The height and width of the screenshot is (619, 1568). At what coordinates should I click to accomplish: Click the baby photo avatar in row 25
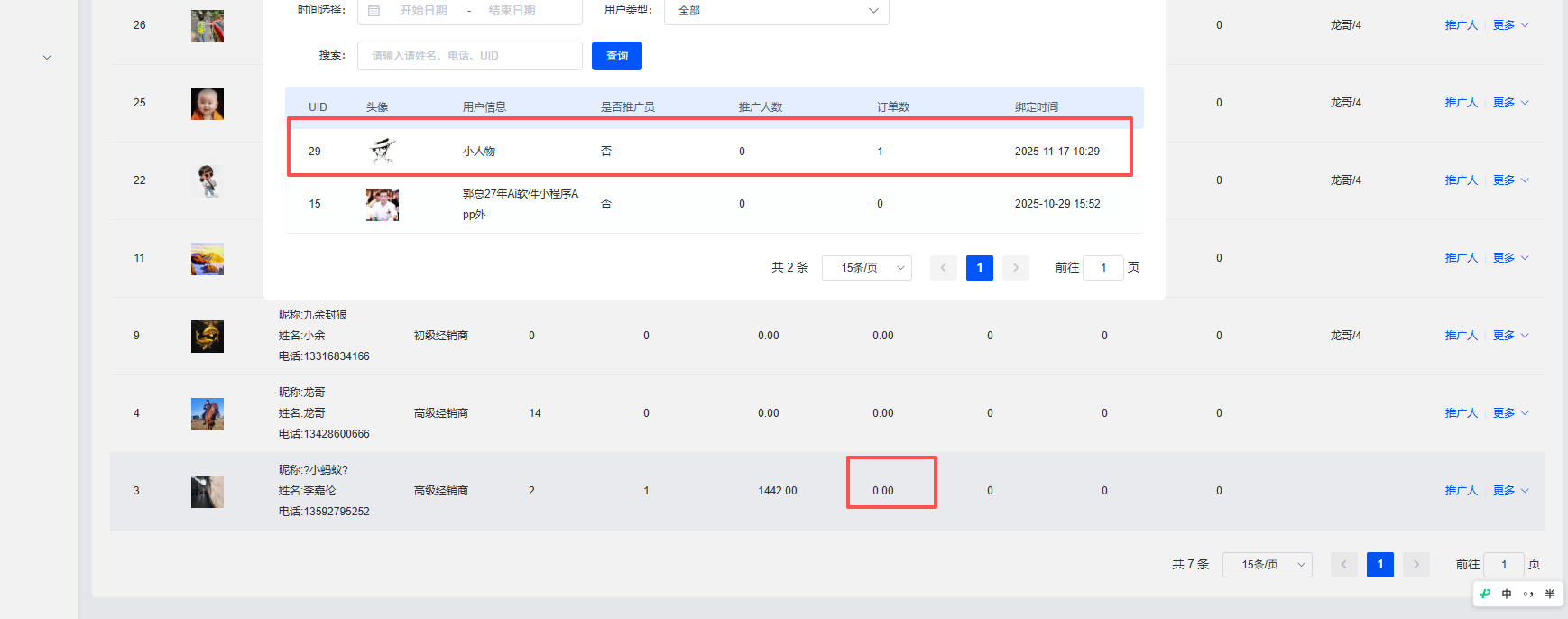208,104
